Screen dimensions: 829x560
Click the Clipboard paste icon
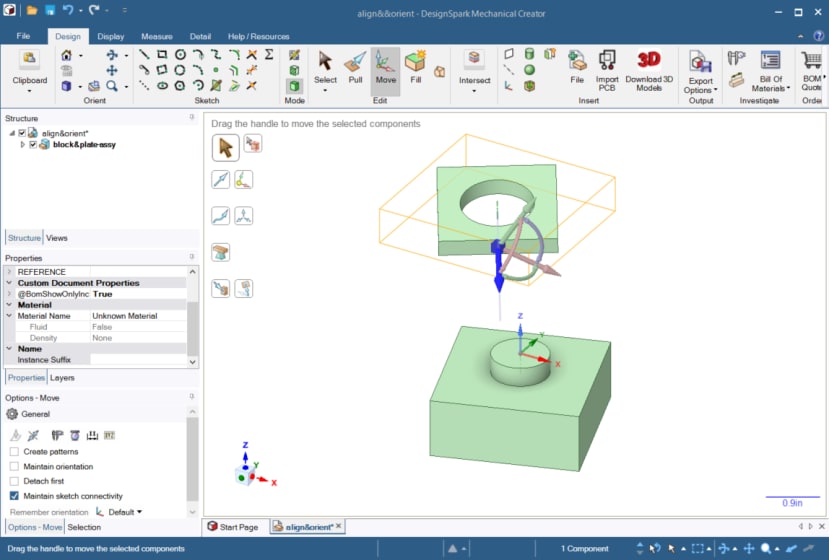click(30, 59)
